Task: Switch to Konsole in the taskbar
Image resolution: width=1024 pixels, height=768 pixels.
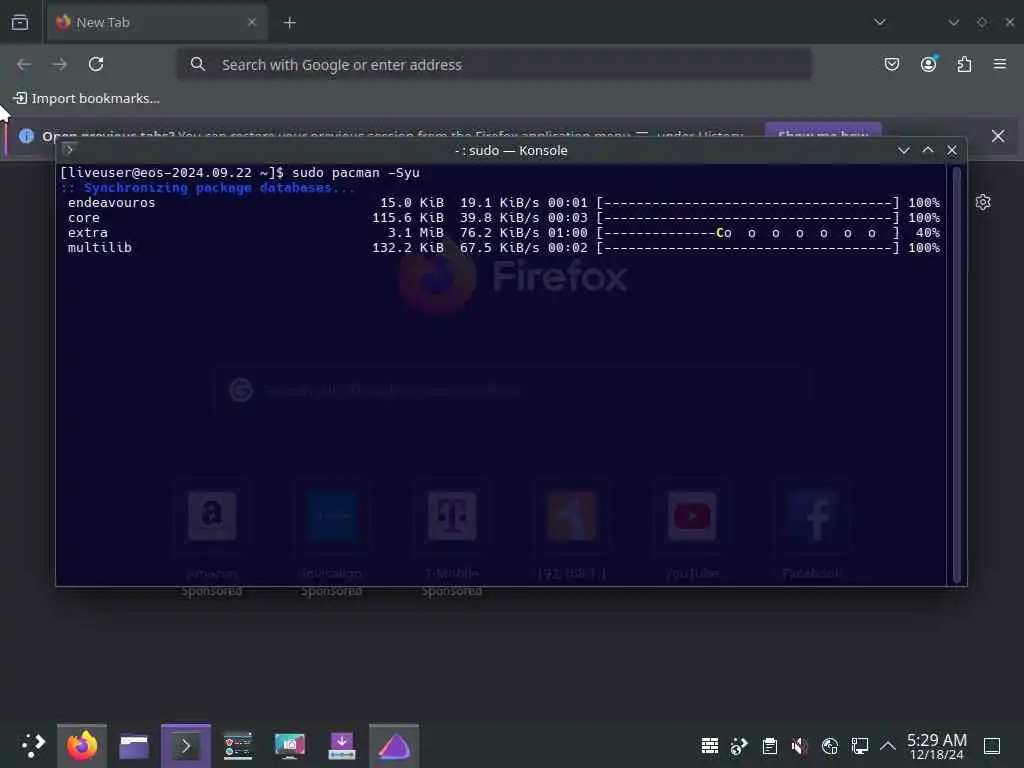Action: (x=186, y=746)
